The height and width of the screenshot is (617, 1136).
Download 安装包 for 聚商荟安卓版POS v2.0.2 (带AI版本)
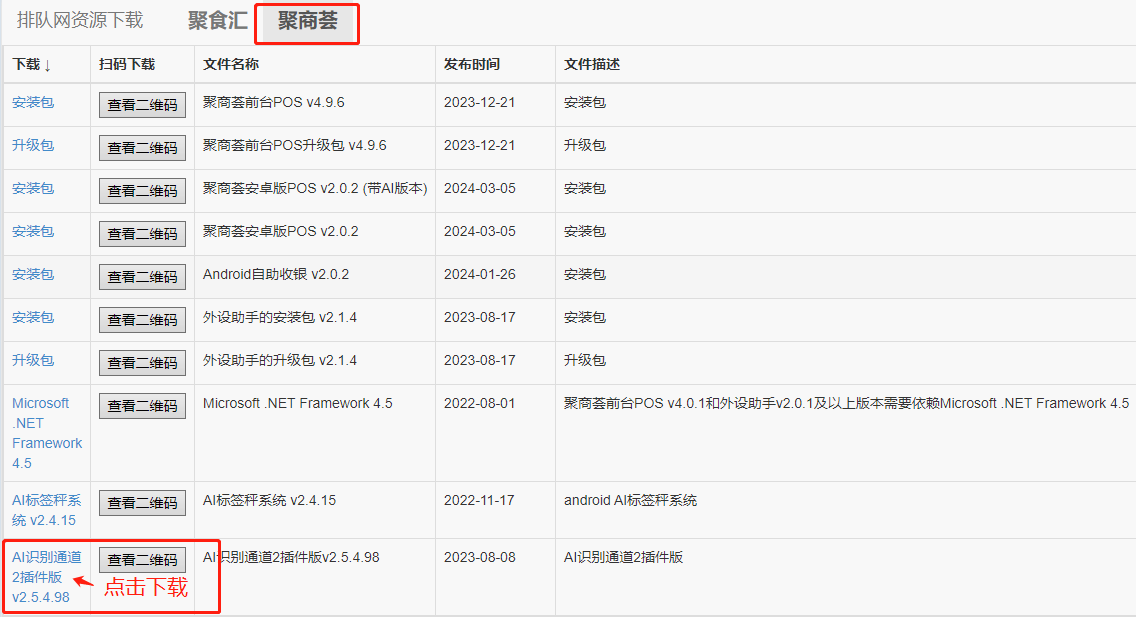pyautogui.click(x=33, y=188)
